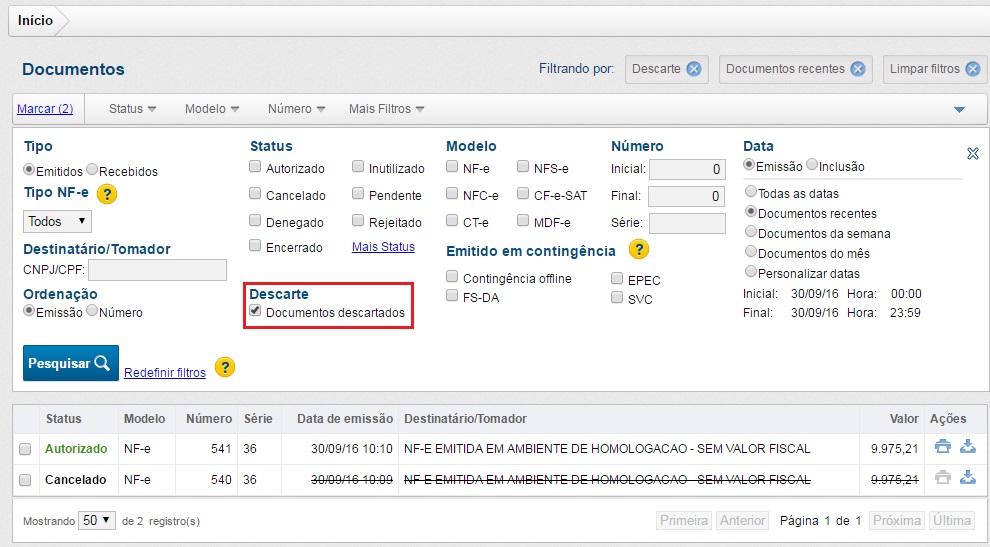990x547 pixels.
Task: Go to the Início breadcrumb tab
Action: click(35, 20)
